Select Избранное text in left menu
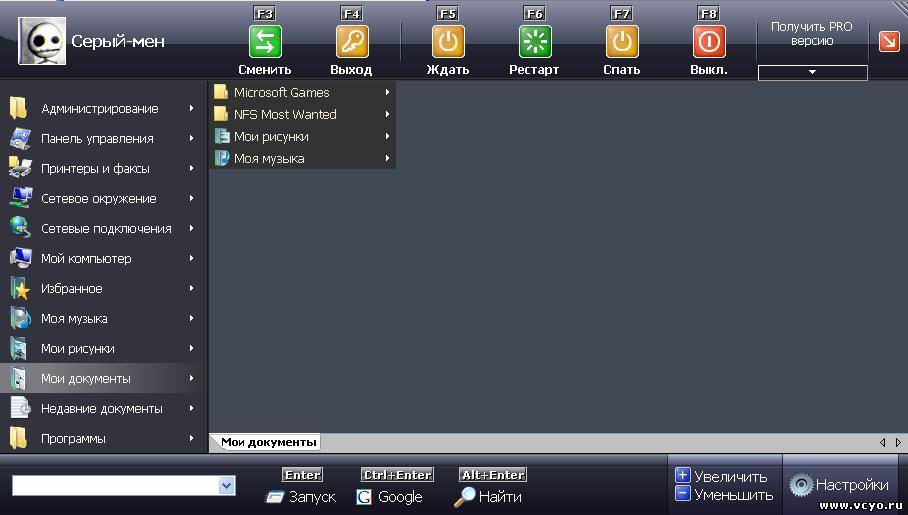Viewport: 908px width, 515px height. coord(72,288)
